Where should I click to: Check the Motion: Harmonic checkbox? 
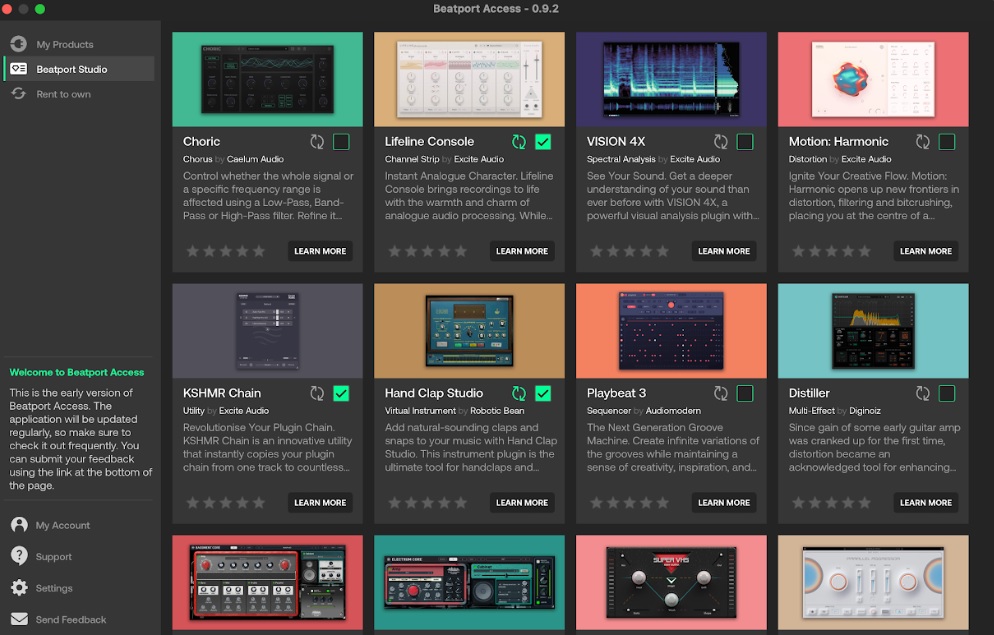tap(946, 142)
